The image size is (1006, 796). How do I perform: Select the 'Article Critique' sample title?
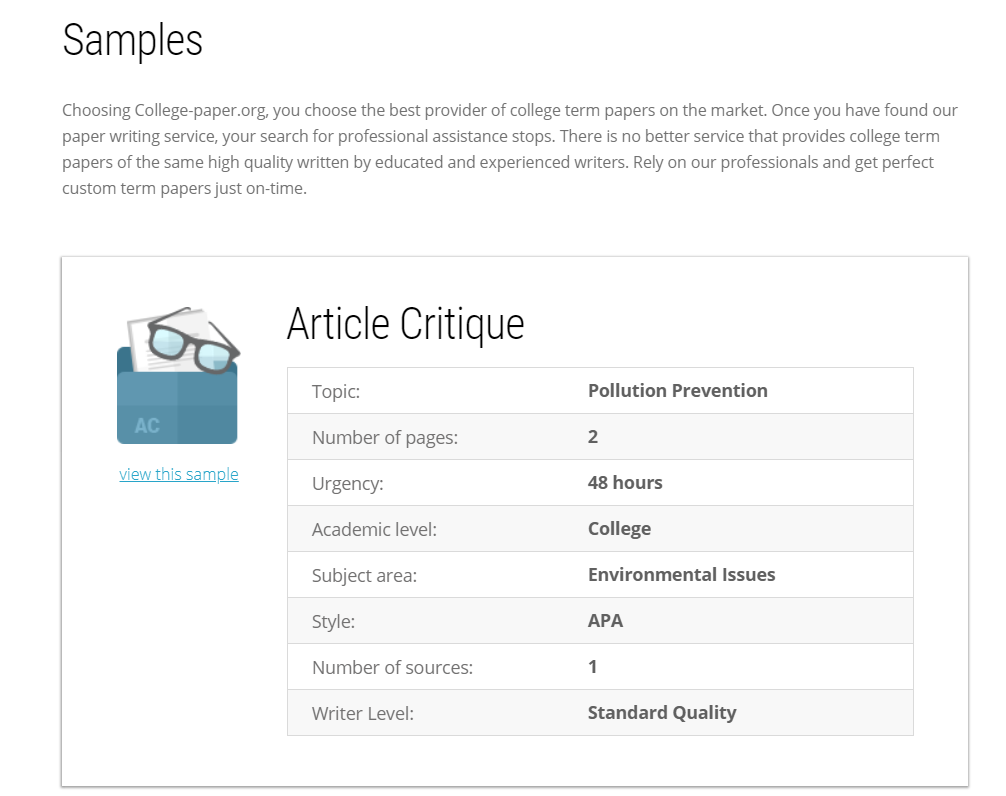[x=405, y=324]
